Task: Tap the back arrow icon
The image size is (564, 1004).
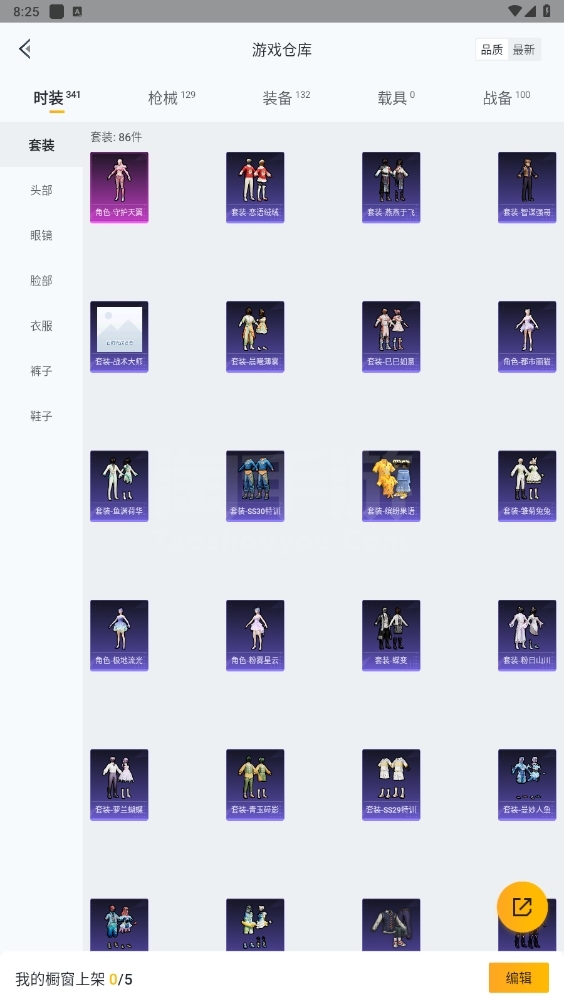Action: point(25,49)
